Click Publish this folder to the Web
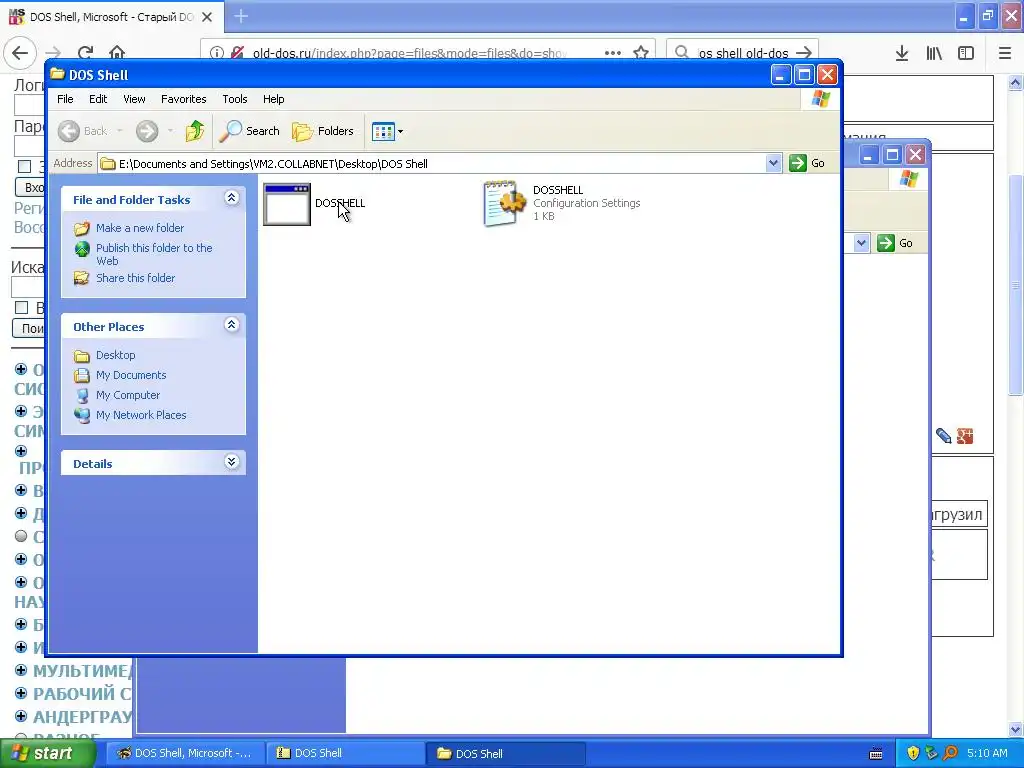Viewport: 1024px width, 768px height. (x=154, y=254)
